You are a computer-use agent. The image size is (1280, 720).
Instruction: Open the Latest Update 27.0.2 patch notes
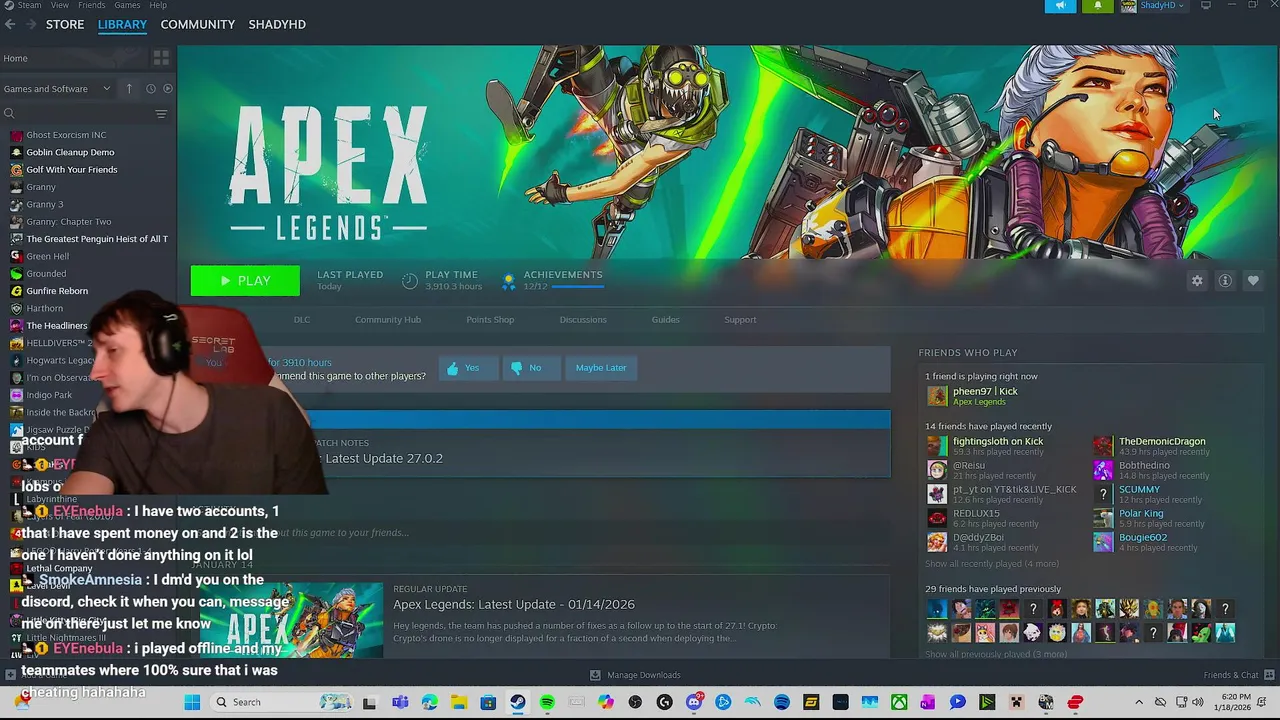pyautogui.click(x=384, y=458)
